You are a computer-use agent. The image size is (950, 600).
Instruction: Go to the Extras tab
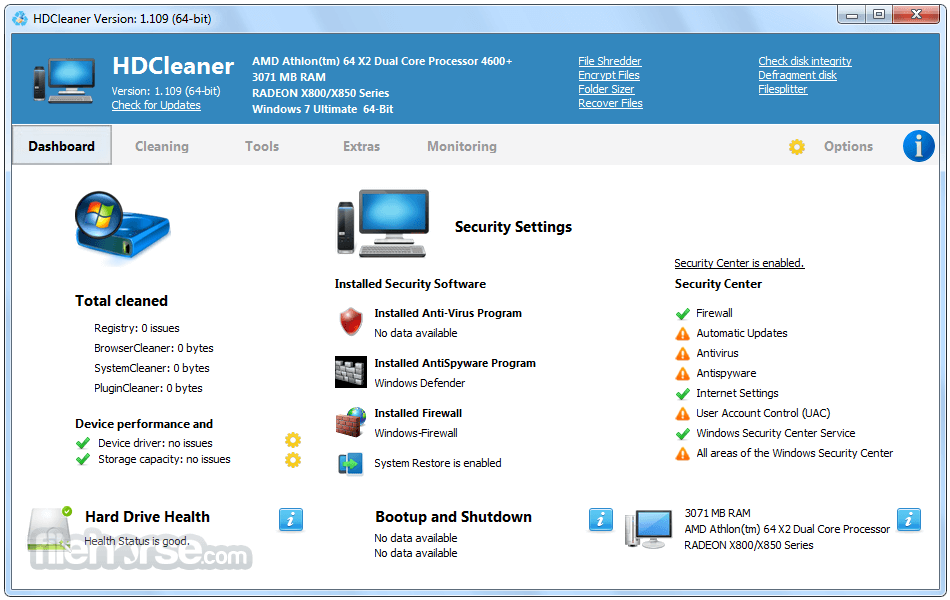click(361, 146)
